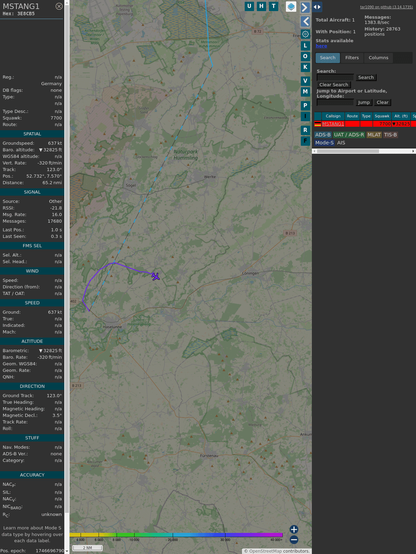
Task: Click the 32825 altitude cell in table
Action: coord(401,124)
